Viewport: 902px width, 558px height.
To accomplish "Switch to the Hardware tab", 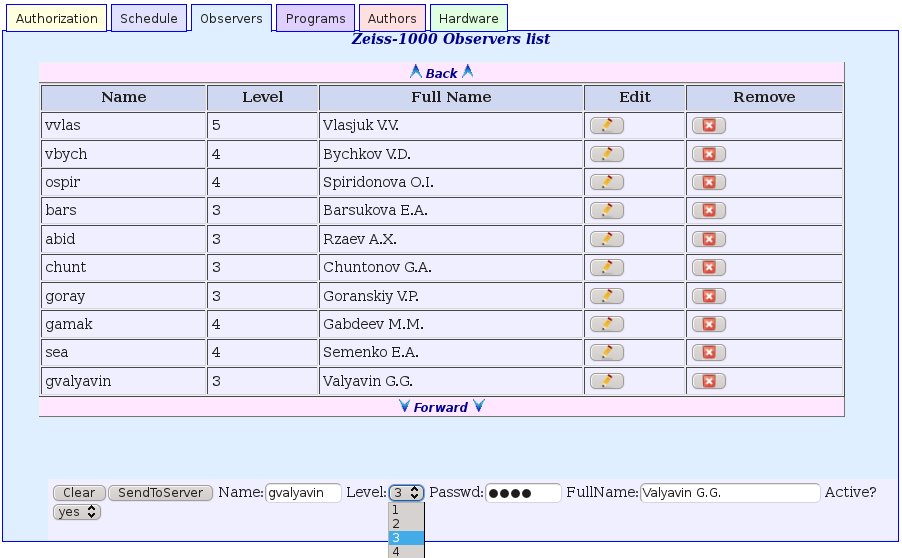I will [x=468, y=18].
